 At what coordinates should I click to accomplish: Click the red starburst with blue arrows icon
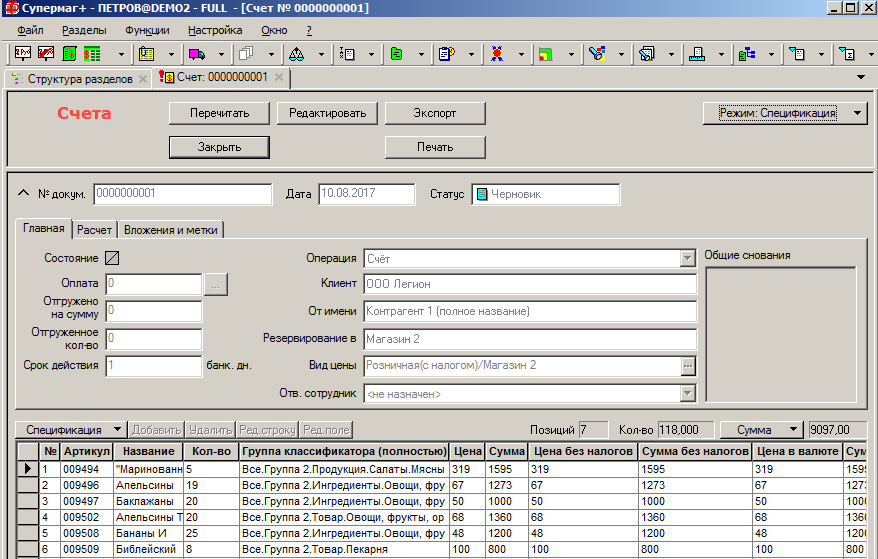point(497,54)
